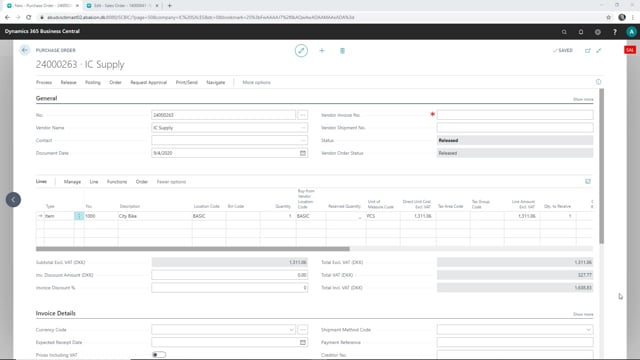Expand General section with Show more
This screenshot has height=360, width=640.
tap(583, 99)
